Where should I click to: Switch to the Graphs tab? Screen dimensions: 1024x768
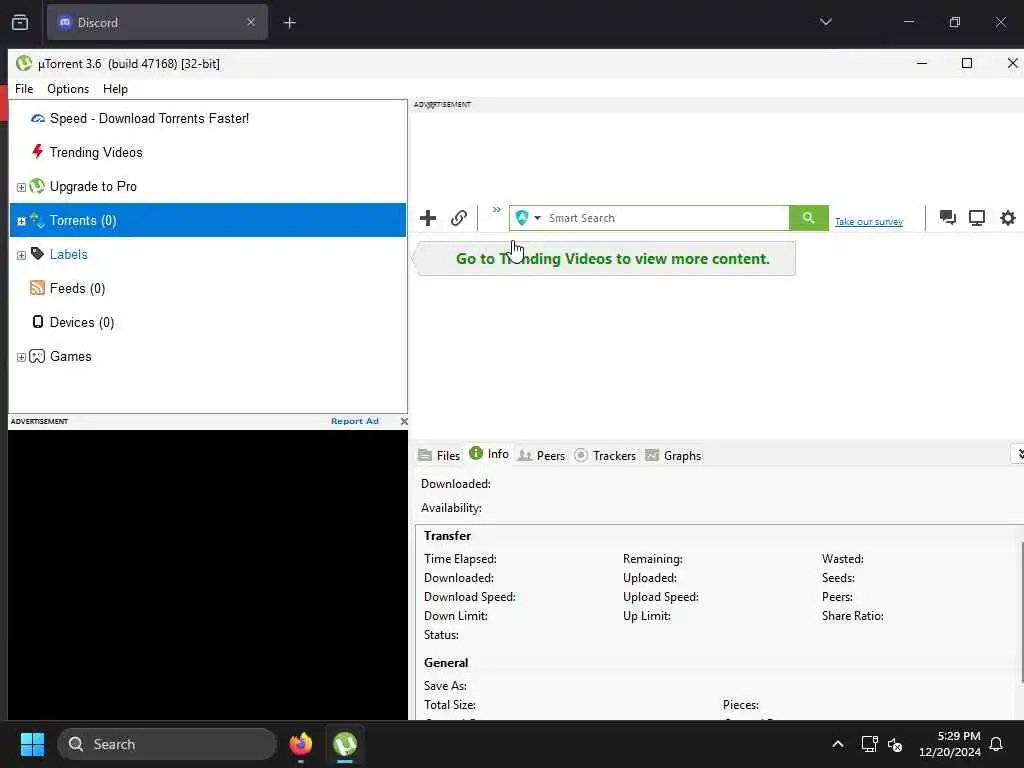pyautogui.click(x=673, y=455)
